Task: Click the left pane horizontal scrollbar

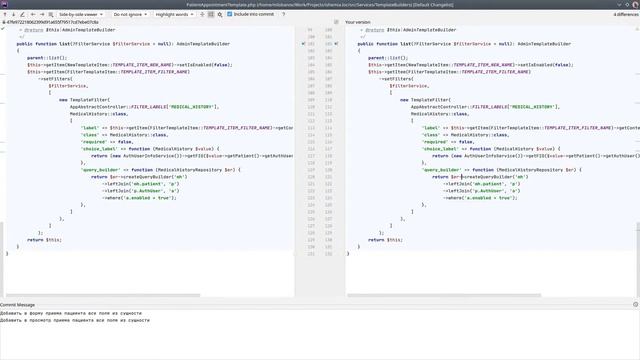Action: 103,295
